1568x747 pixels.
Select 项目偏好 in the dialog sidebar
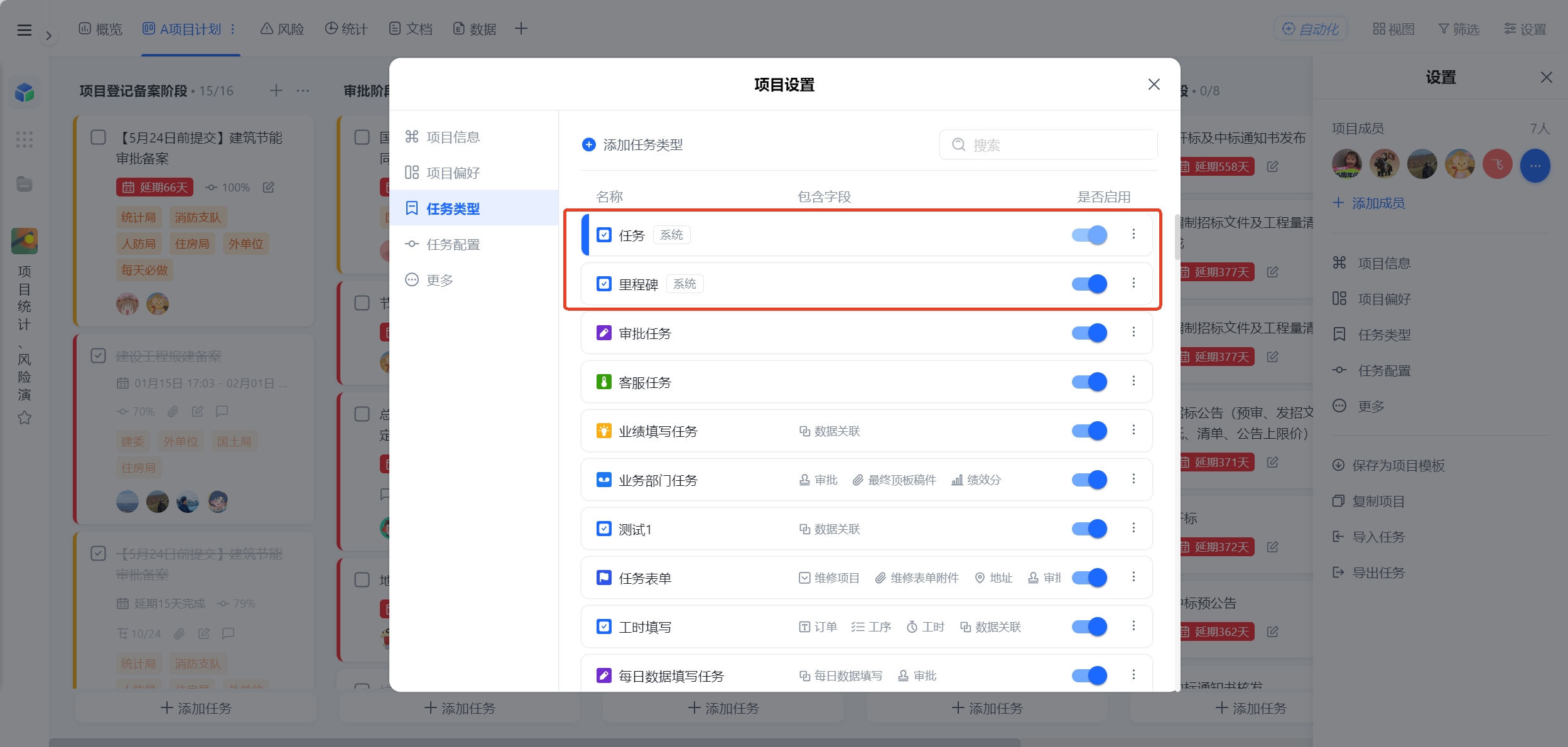473,173
